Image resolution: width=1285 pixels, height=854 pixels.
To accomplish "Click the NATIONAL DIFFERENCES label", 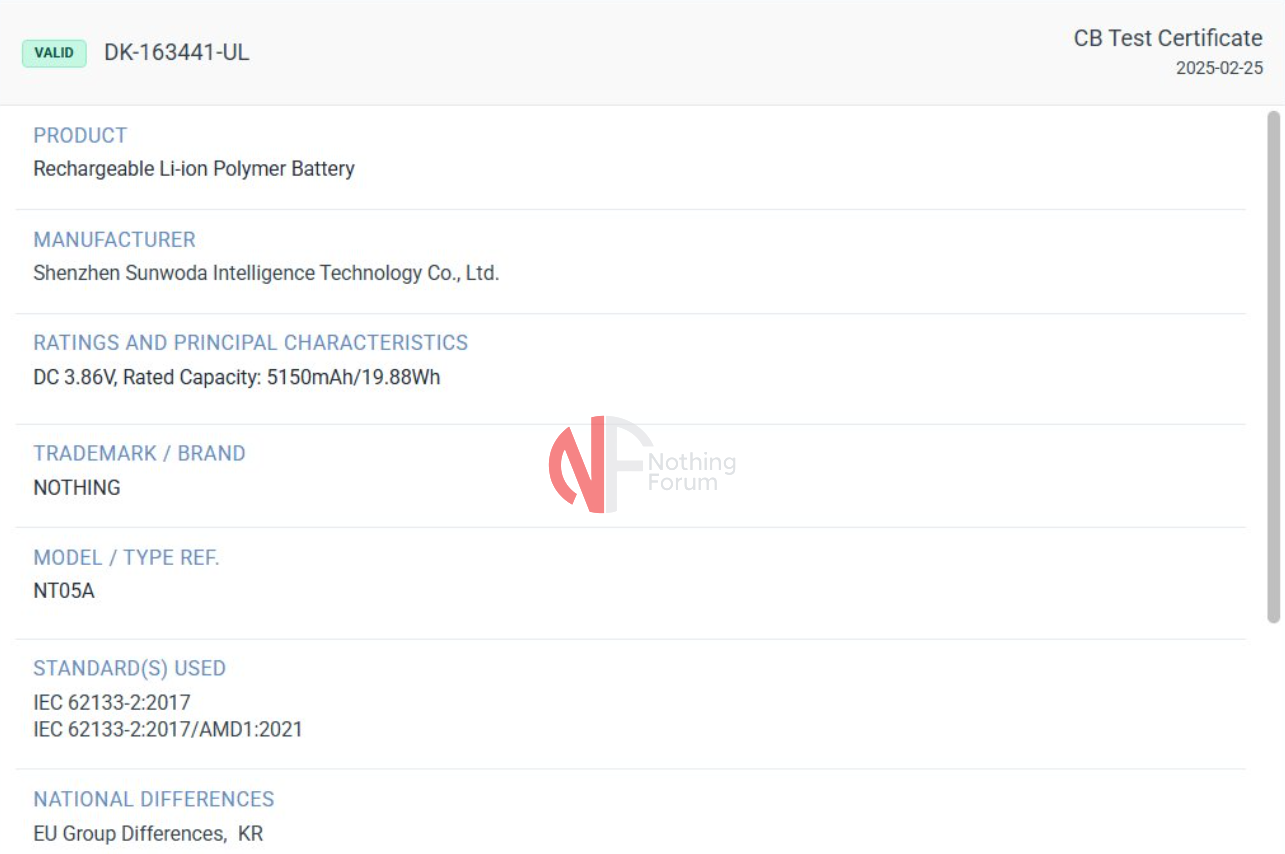I will 154,800.
